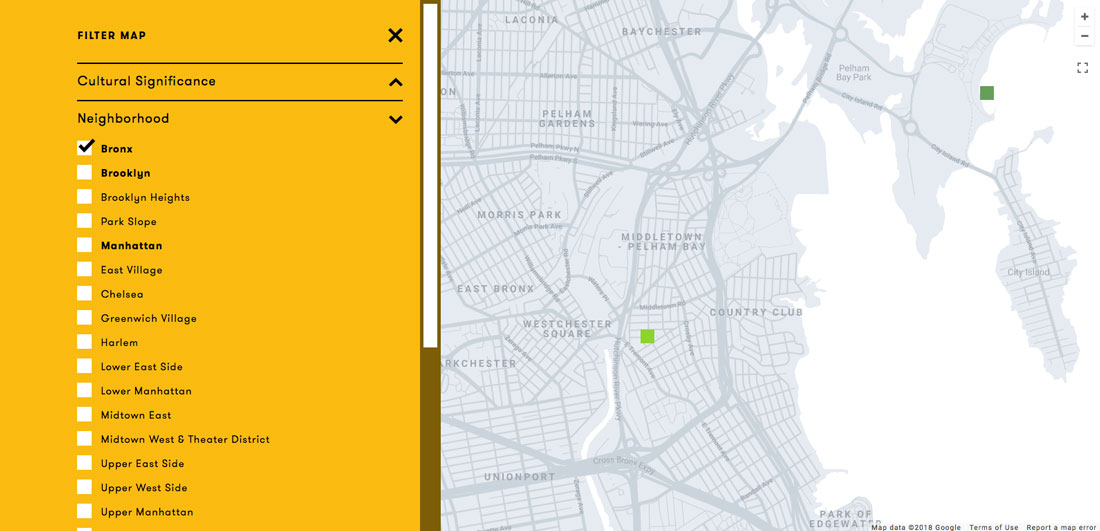Click the light green marker near Westchester Square
This screenshot has height=531, width=1100.
tap(647, 336)
